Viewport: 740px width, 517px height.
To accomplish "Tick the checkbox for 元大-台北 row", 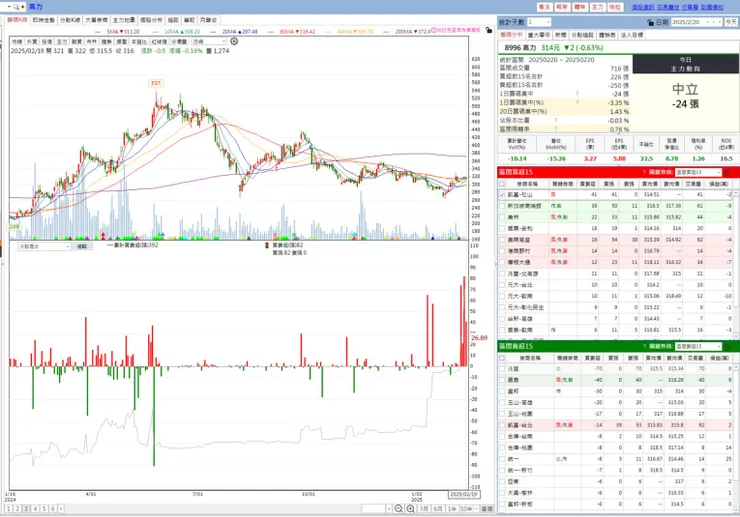I will (x=502, y=285).
